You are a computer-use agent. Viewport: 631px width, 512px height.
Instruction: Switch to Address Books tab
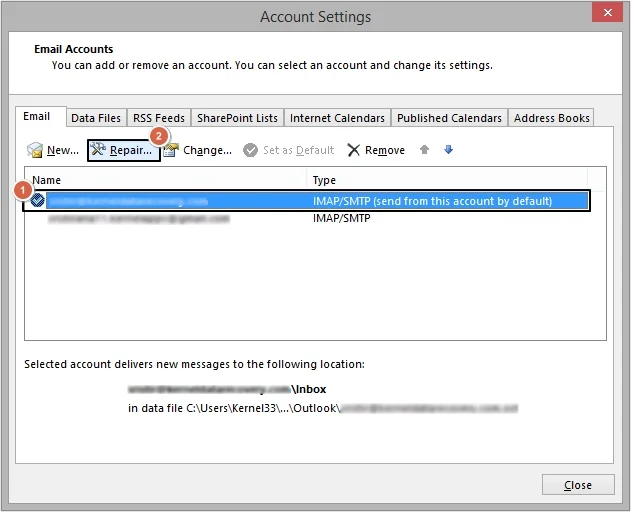pyautogui.click(x=552, y=118)
